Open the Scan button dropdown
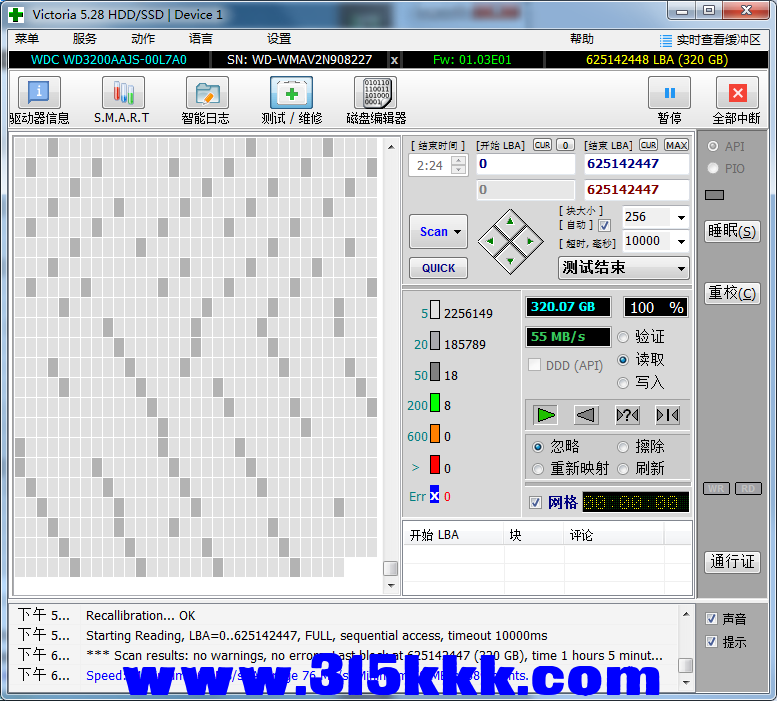 tap(457, 232)
